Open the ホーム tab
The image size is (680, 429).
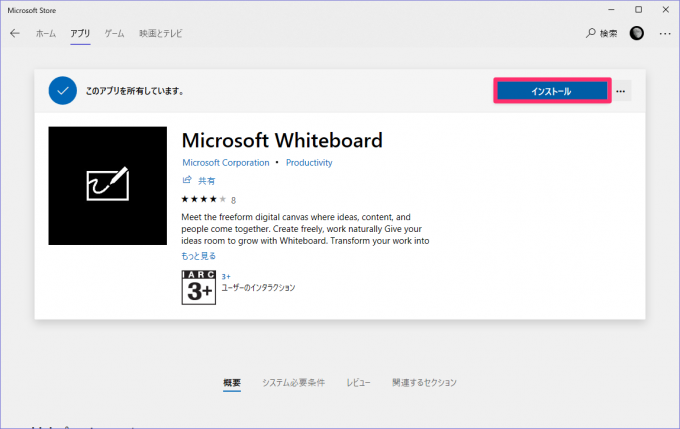[x=46, y=33]
